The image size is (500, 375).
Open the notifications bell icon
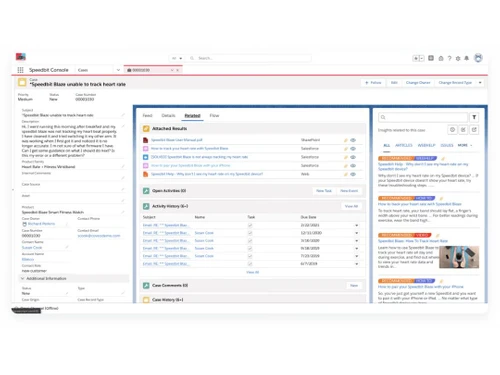pyautogui.click(x=467, y=58)
